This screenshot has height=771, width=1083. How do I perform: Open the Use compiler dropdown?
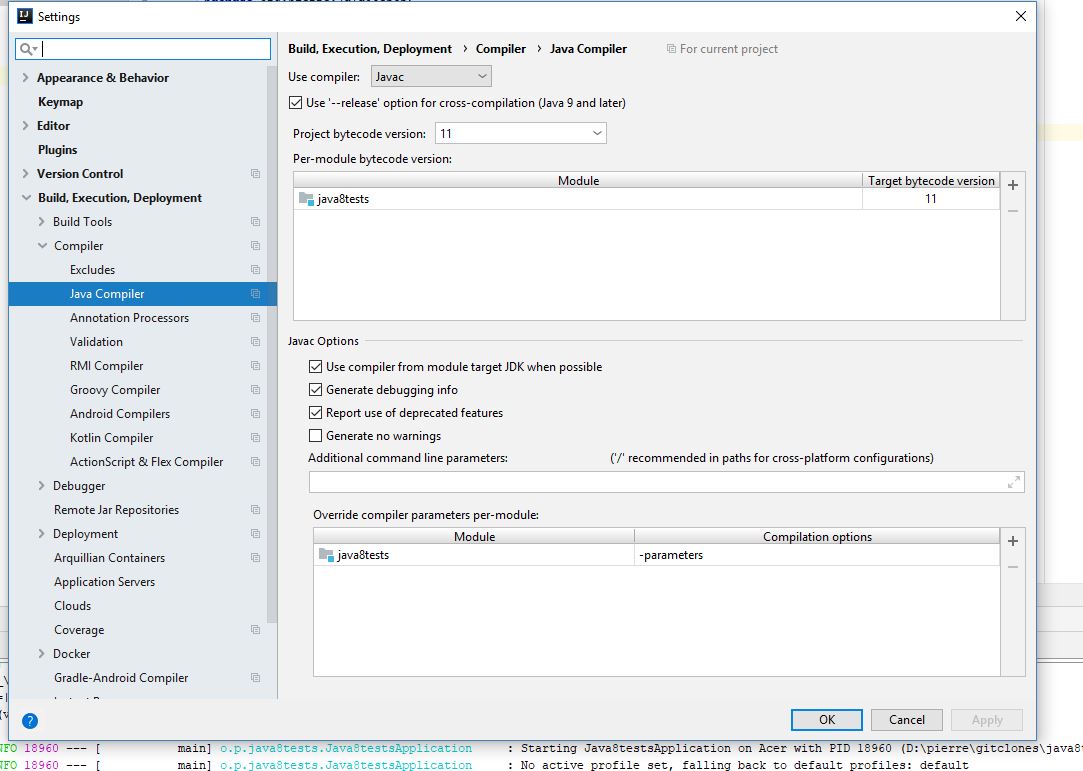pos(431,75)
